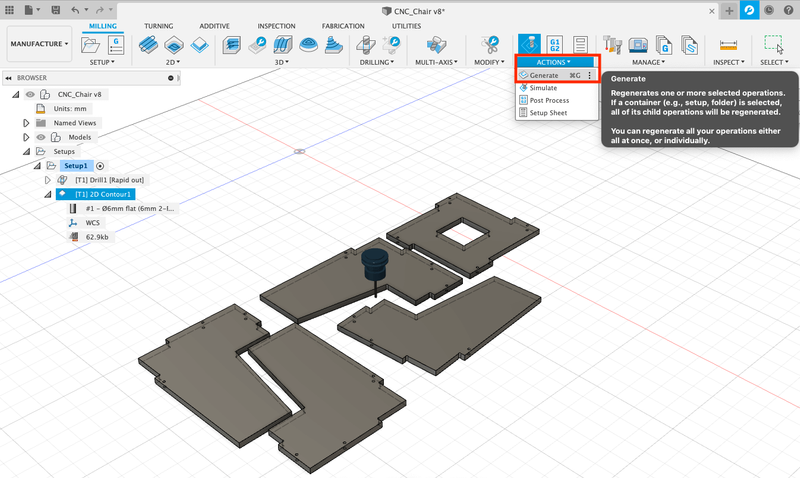Select the WCS item under 2D Contour1
The width and height of the screenshot is (800, 478).
[x=92, y=223]
